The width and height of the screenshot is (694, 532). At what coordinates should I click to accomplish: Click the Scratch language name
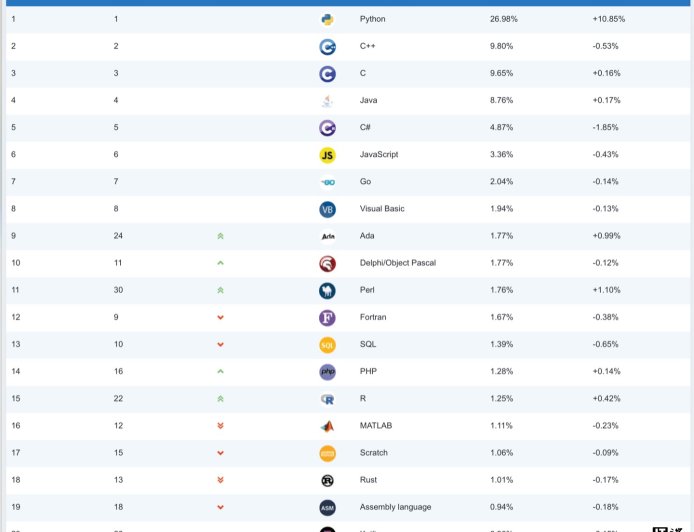[x=373, y=453]
